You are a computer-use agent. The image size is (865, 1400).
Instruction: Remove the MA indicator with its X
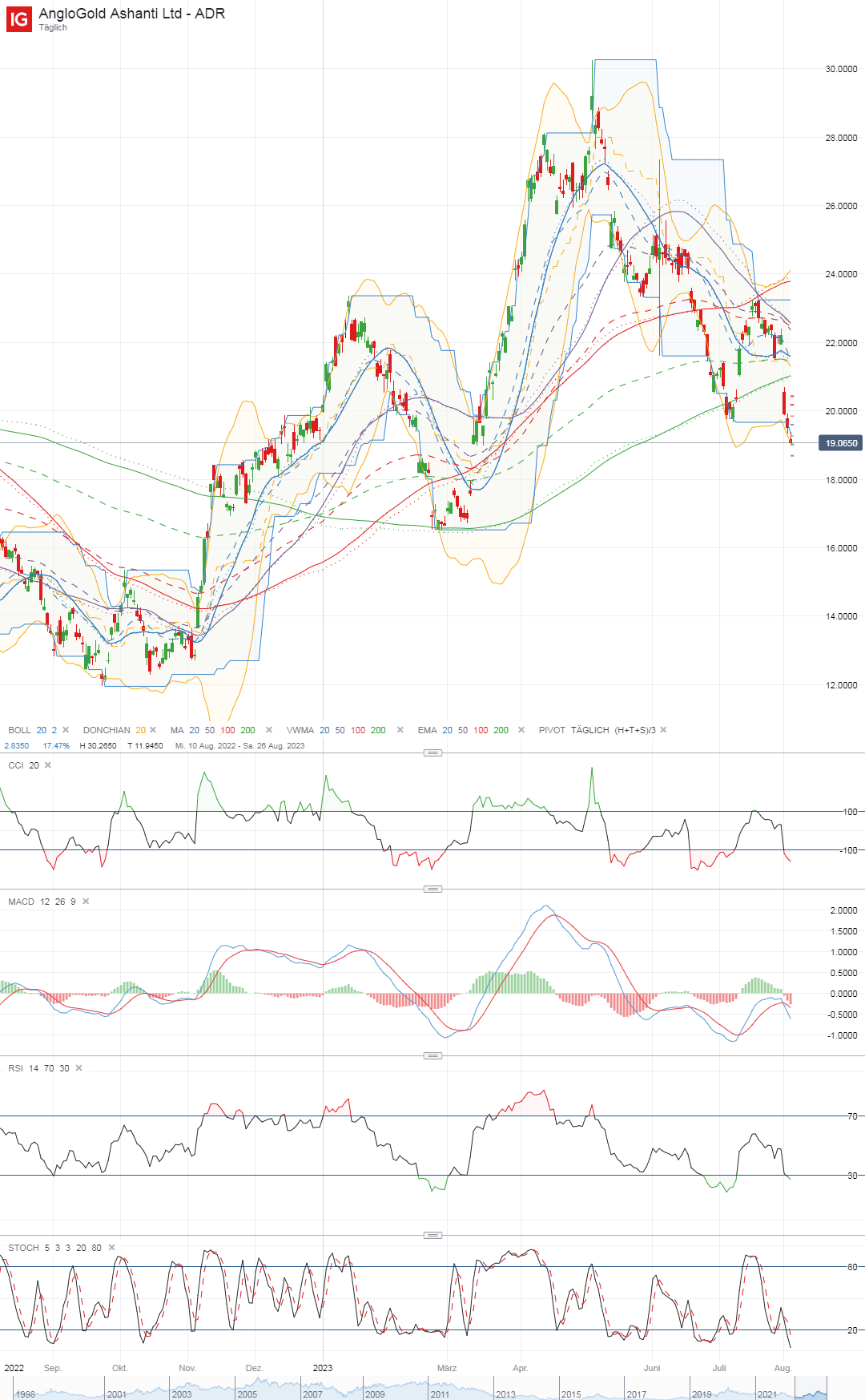point(269,730)
